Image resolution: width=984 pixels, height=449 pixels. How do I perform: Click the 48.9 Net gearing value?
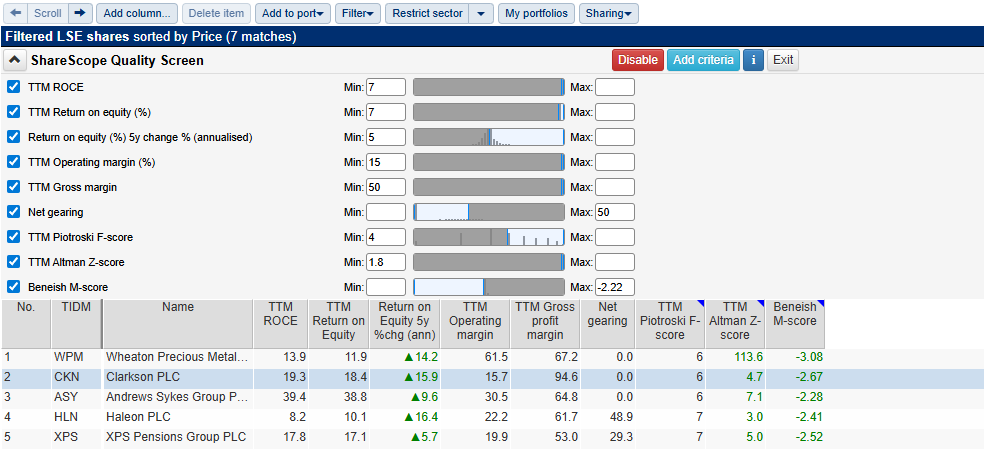coord(621,417)
